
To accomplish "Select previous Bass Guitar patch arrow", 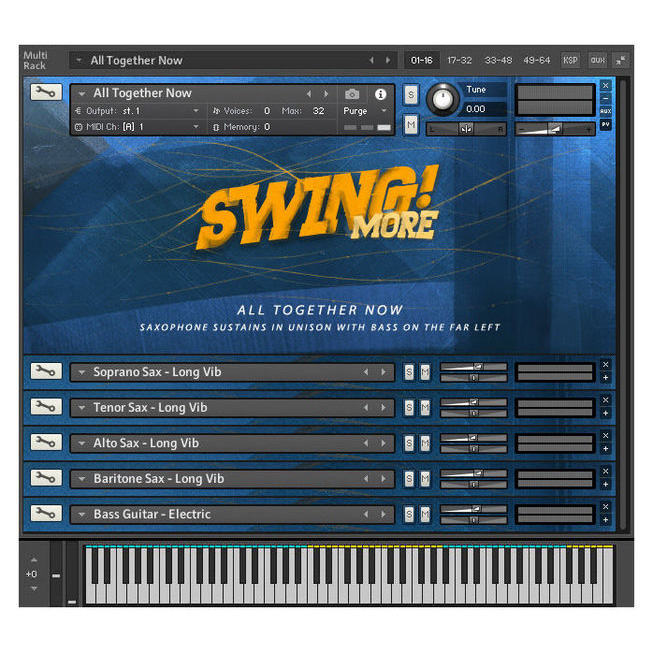I will click(366, 514).
